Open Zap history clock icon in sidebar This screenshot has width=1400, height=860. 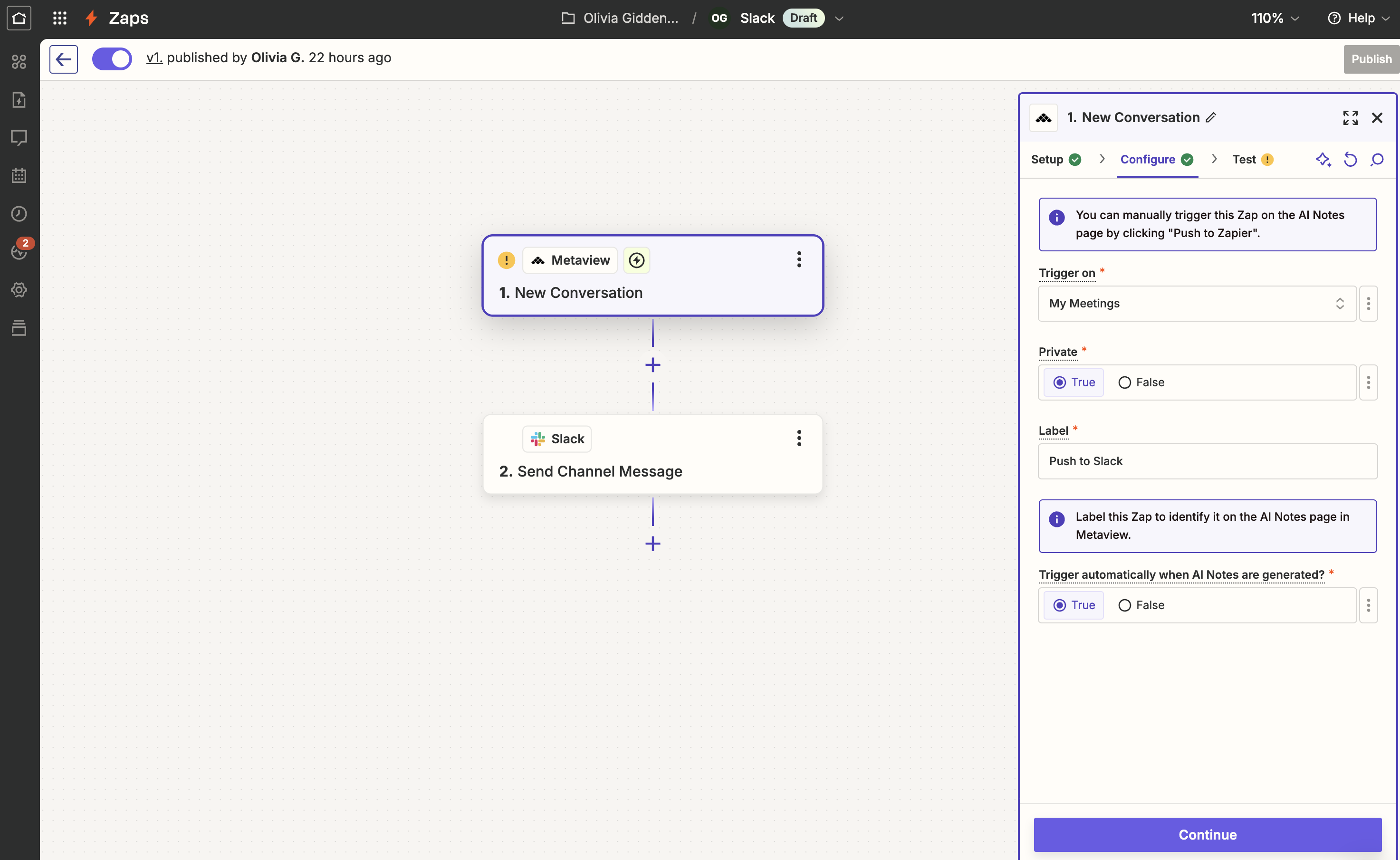(19, 214)
